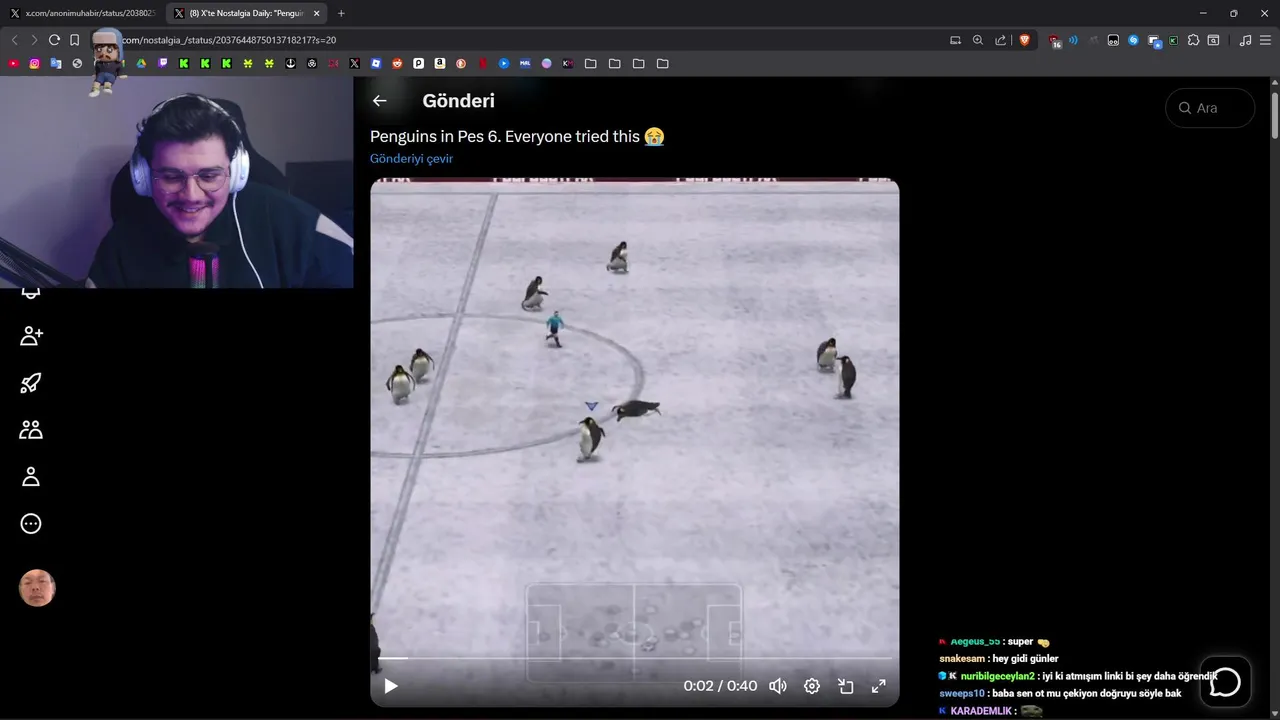Open the DuckDuckGo bookmark

click(x=461, y=63)
